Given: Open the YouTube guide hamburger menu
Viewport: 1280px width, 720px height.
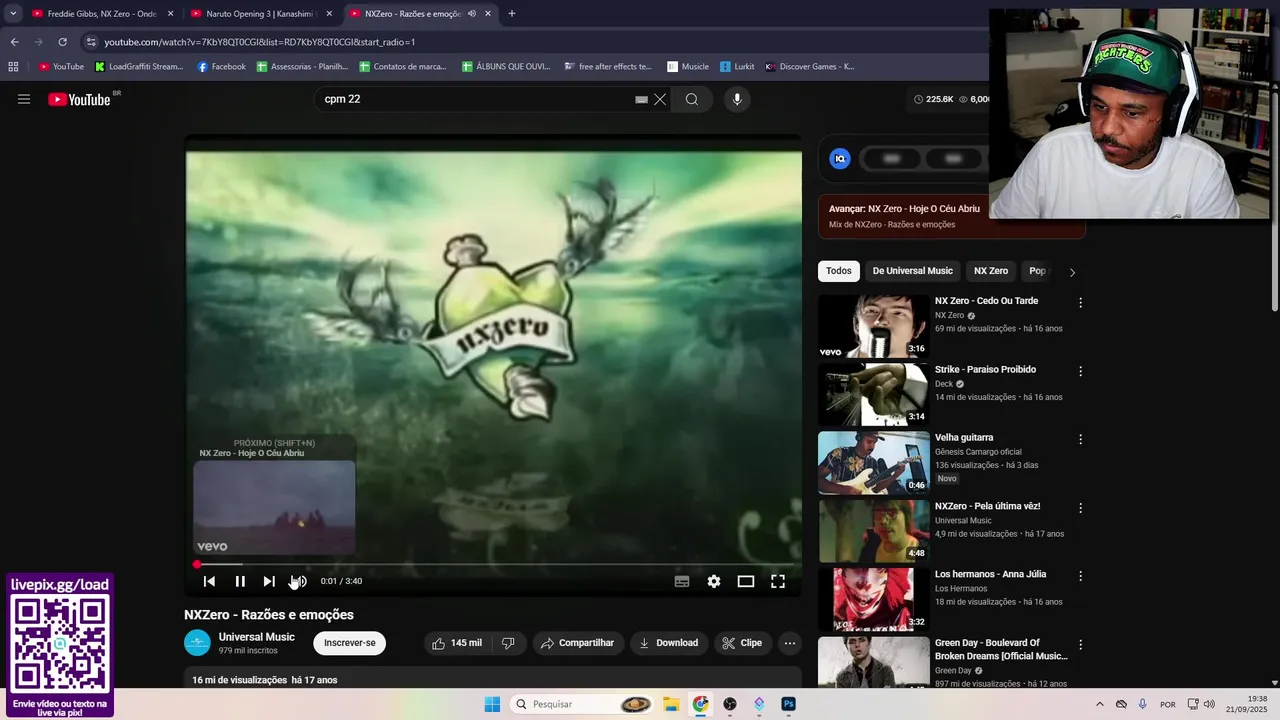Looking at the screenshot, I should [x=24, y=99].
